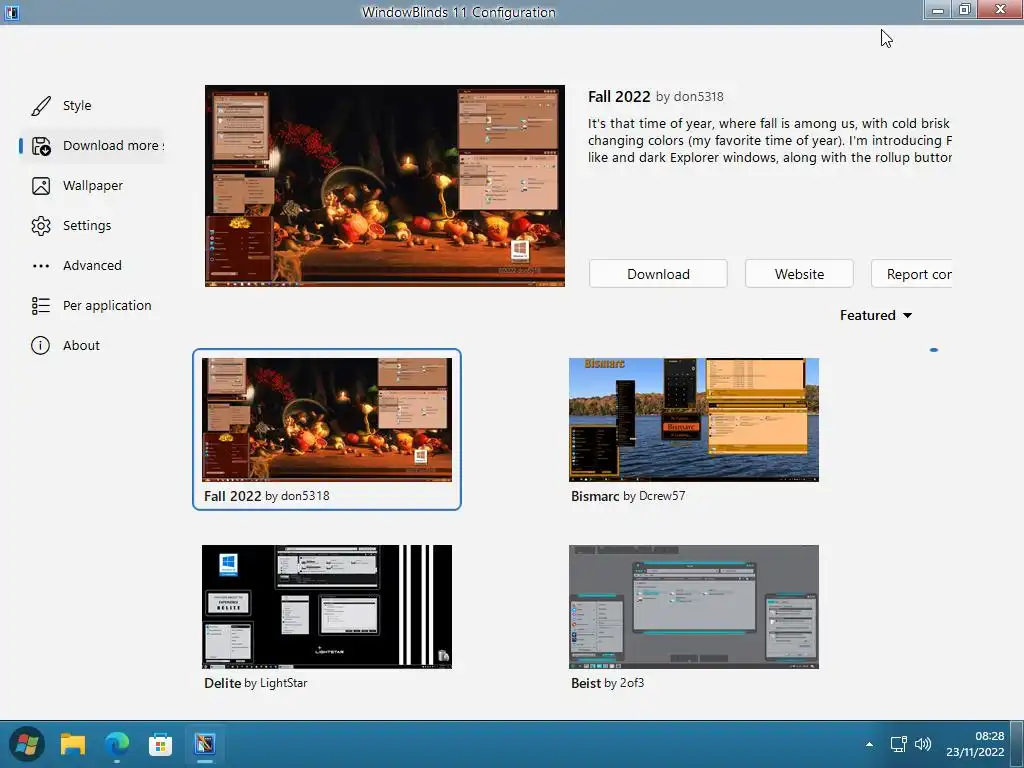This screenshot has height=768, width=1024.
Task: Click the Beist by 2of3 caption
Action: point(607,683)
